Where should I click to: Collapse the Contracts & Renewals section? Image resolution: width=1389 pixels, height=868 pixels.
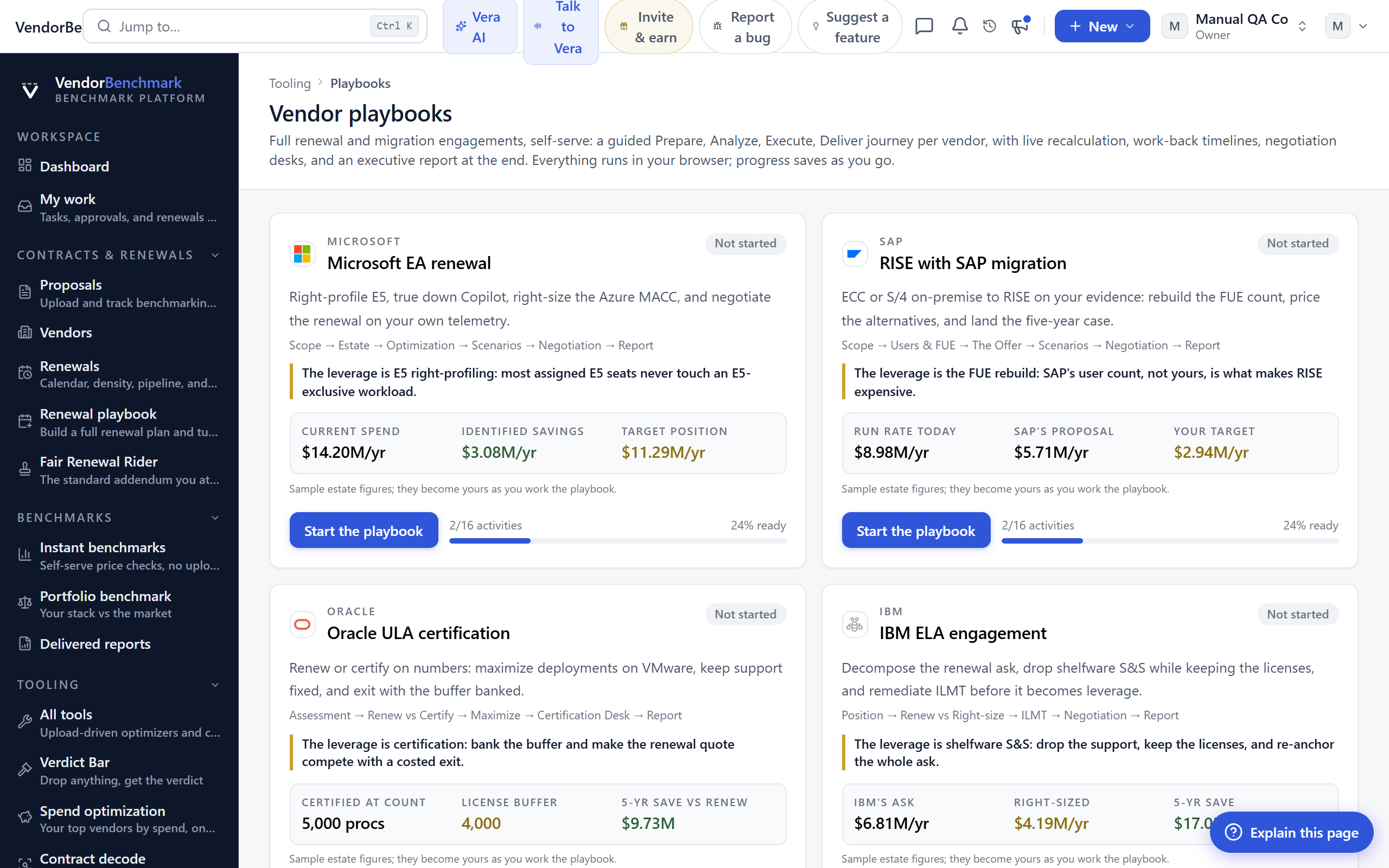(215, 255)
